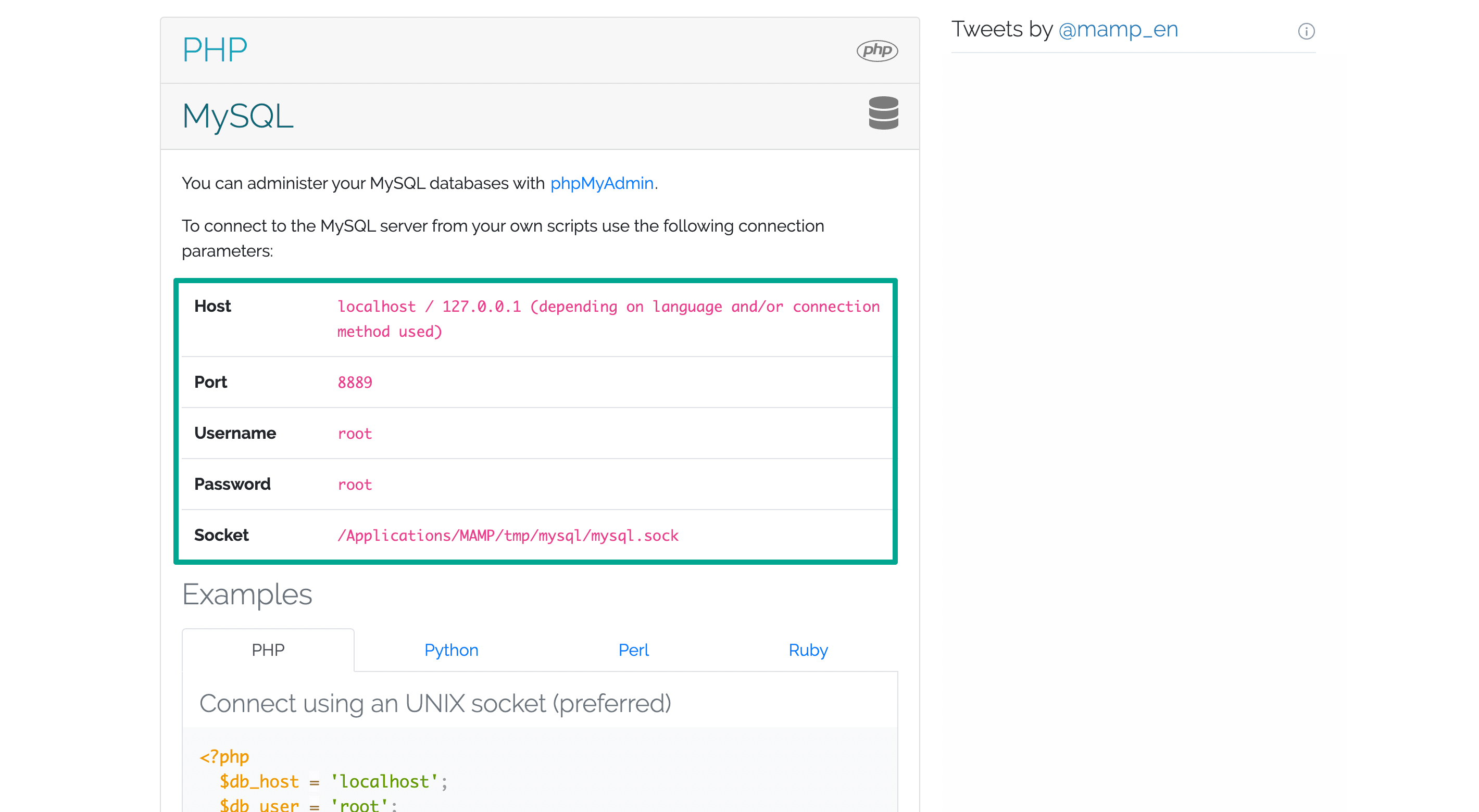Viewport: 1479px width, 812px height.
Task: Click the PHP logo icon
Action: tap(876, 50)
